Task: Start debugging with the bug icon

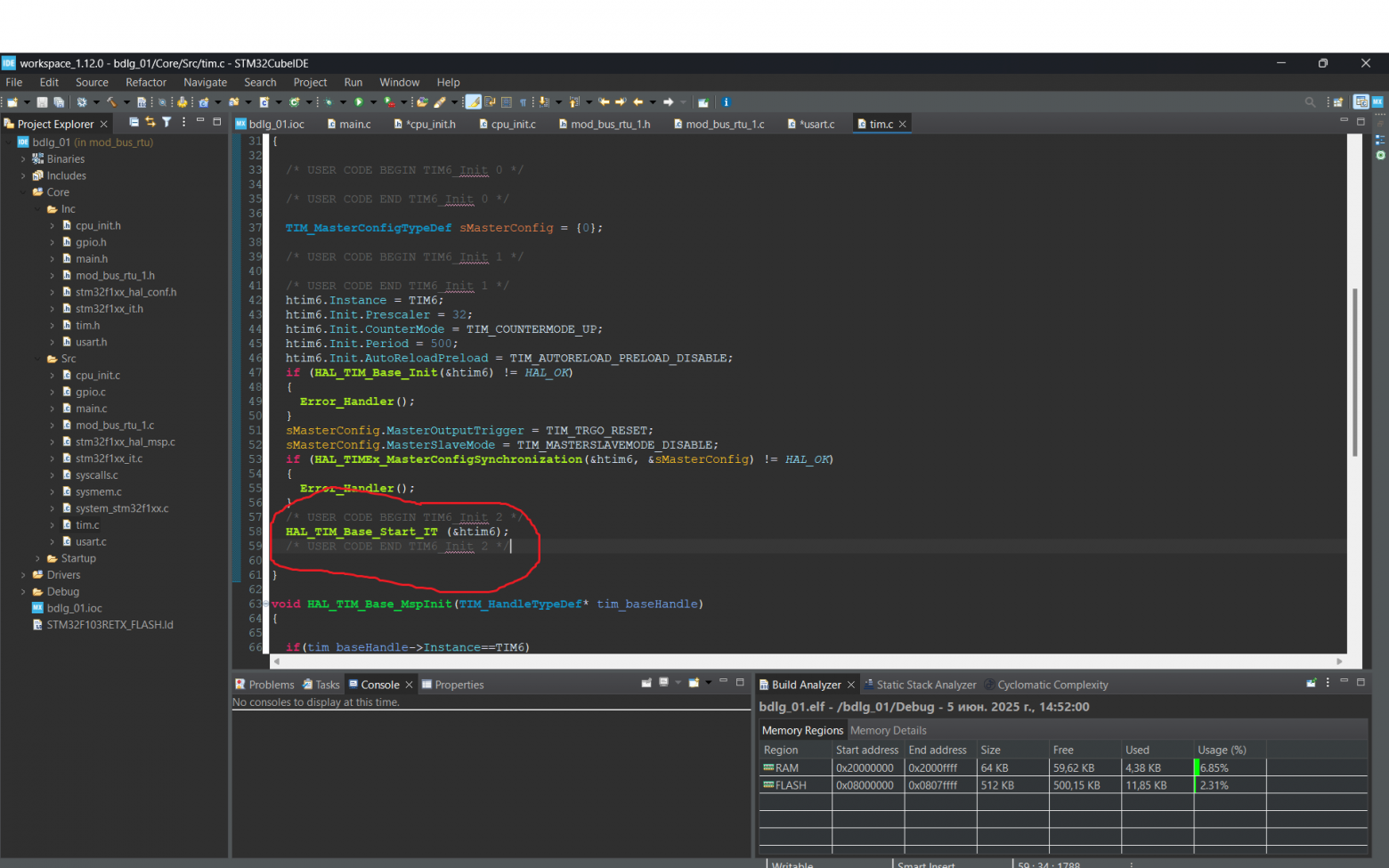Action: (x=328, y=102)
